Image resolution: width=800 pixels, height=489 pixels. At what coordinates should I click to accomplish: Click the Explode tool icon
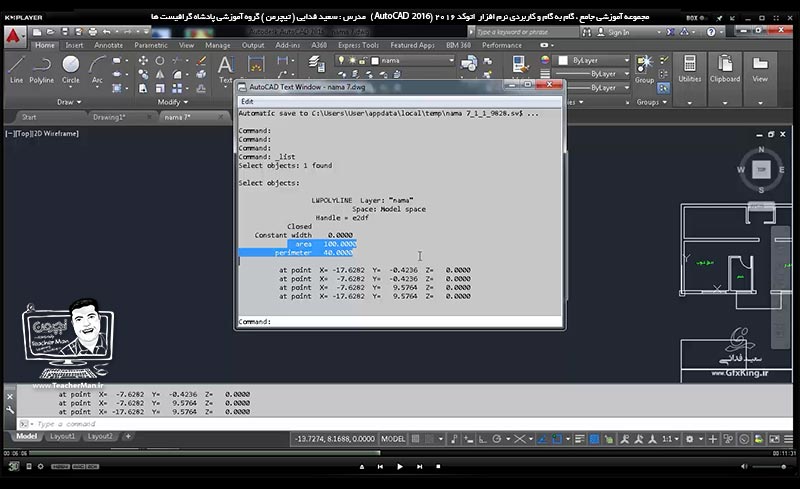202,75
